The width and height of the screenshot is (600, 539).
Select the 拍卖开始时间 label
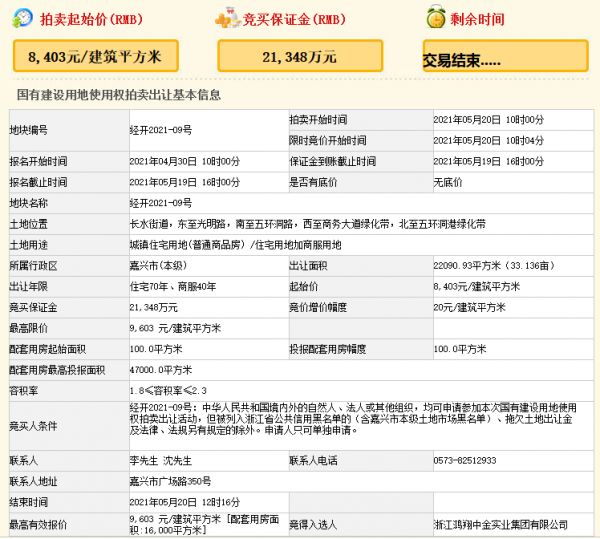318,120
